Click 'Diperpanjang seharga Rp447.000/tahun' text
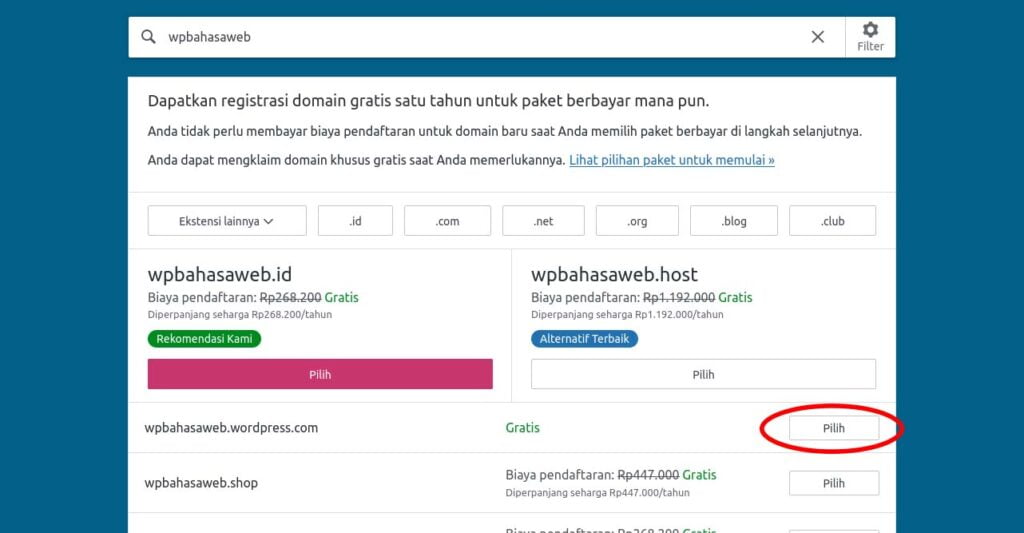 [x=598, y=493]
